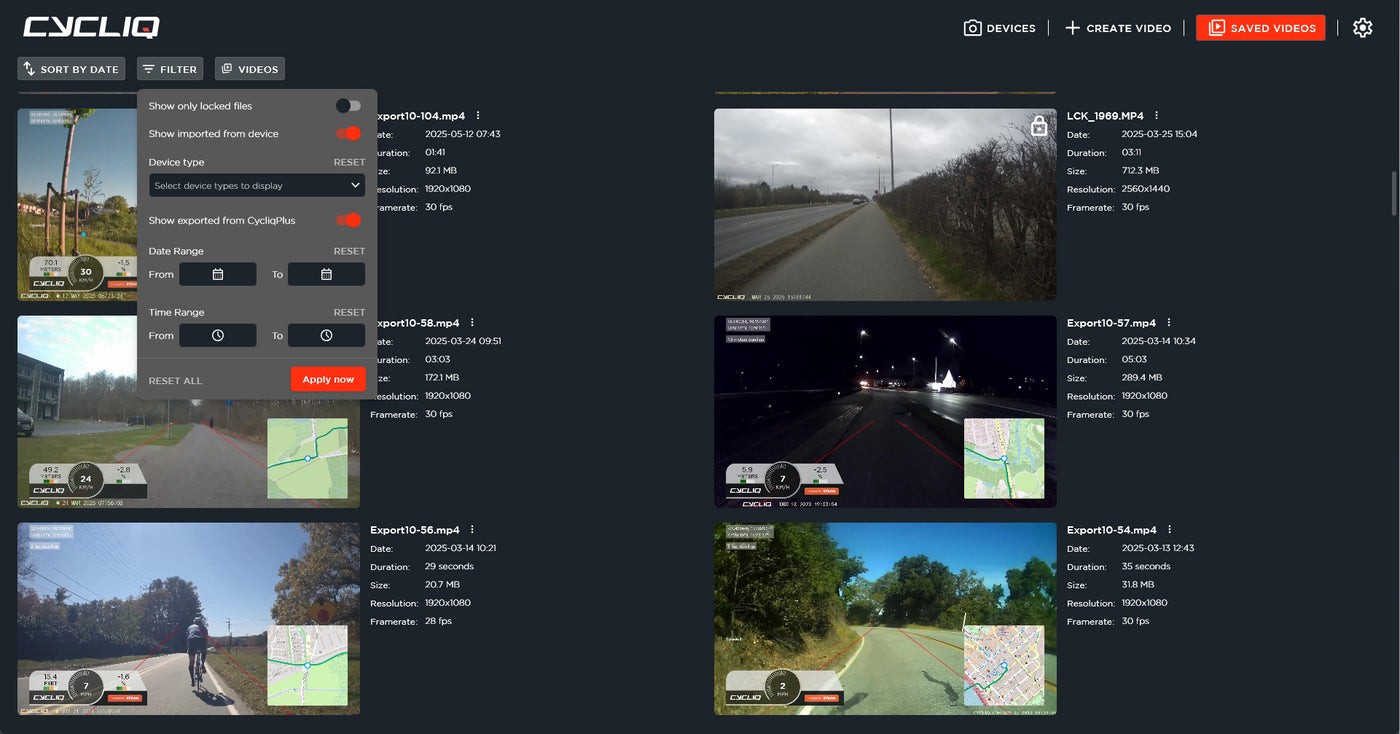Disable Show exported from CycliqPlus
Screen dimensions: 1400x734
[348, 220]
